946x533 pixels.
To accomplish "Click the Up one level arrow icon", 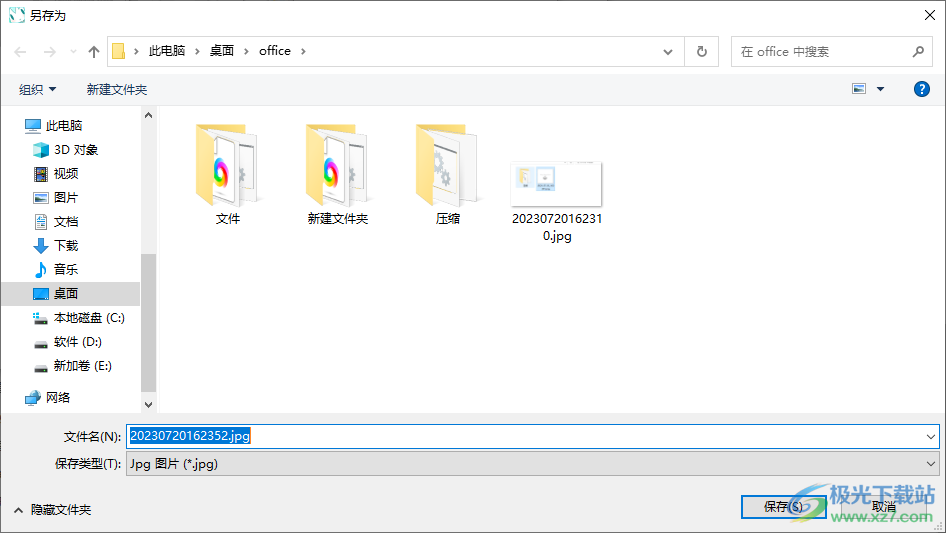I will 94,51.
